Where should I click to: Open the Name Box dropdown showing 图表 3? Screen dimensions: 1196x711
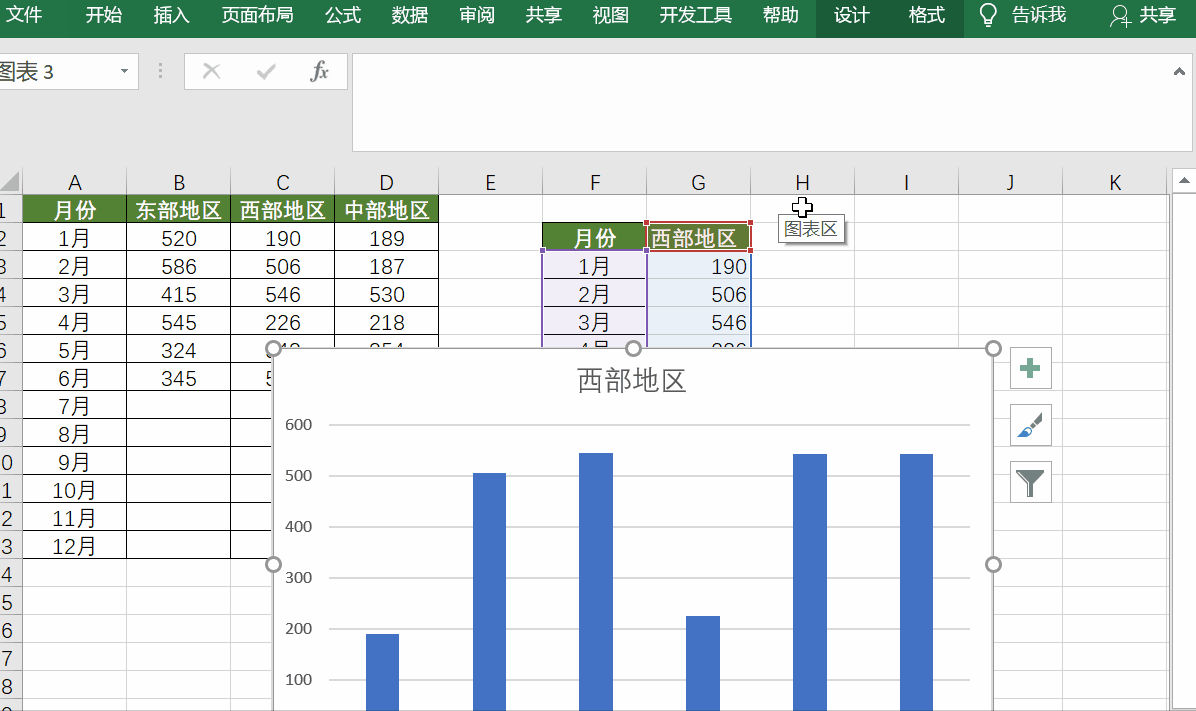(x=123, y=71)
